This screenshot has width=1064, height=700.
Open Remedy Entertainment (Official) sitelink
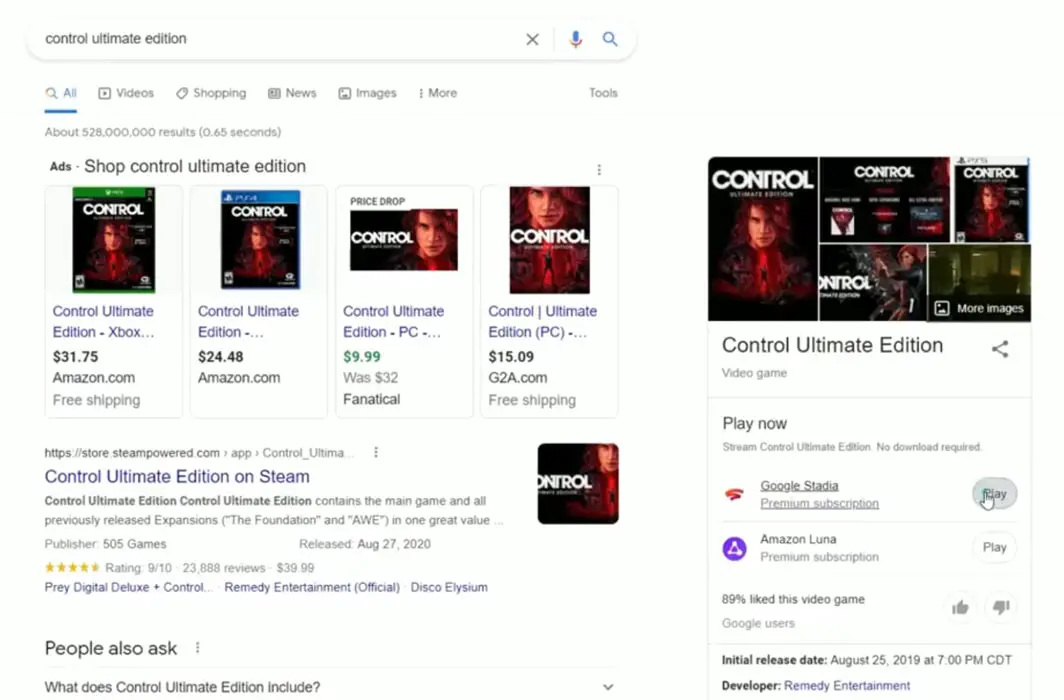312,587
